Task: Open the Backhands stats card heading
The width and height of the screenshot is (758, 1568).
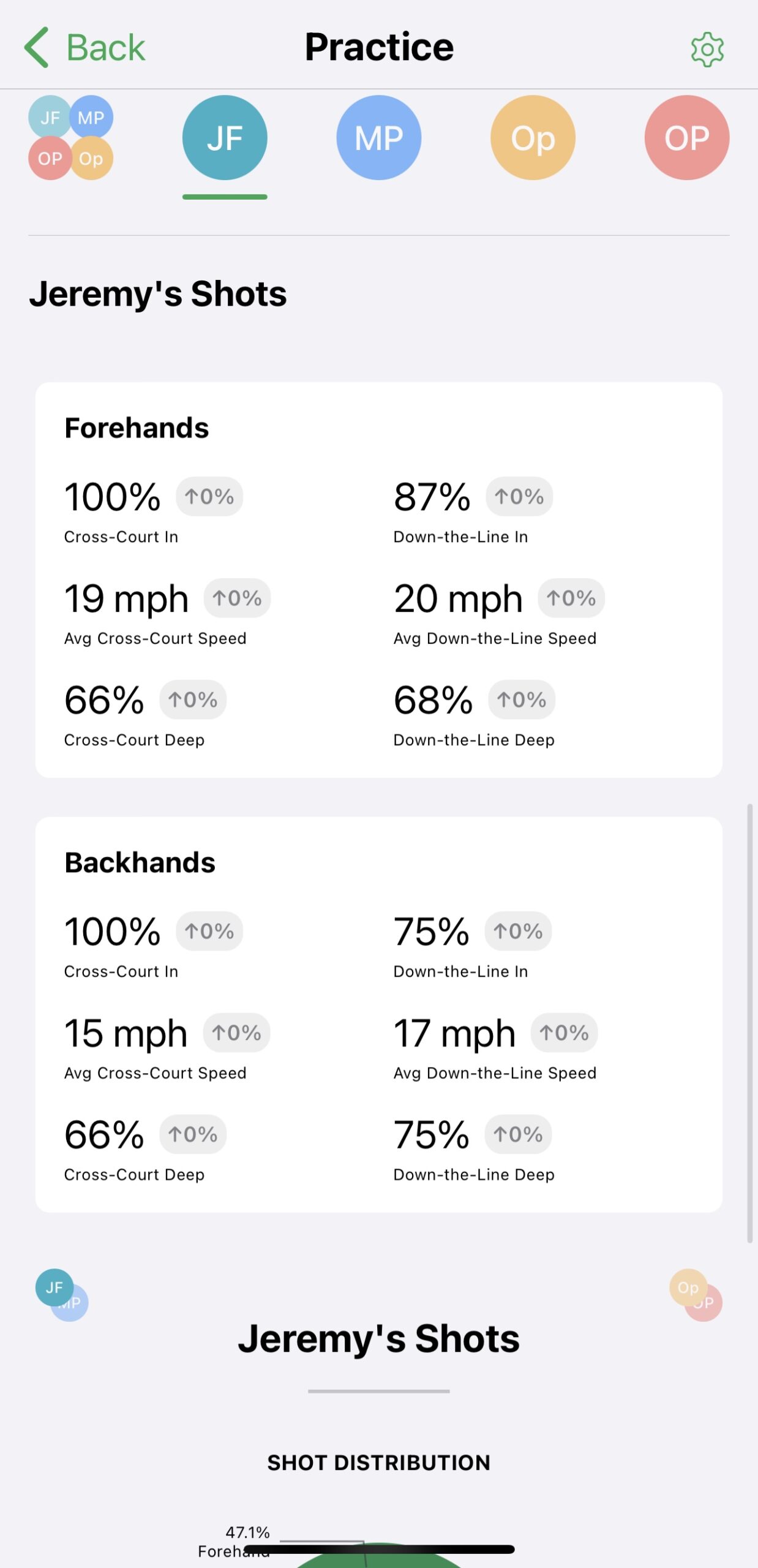Action: 140,862
